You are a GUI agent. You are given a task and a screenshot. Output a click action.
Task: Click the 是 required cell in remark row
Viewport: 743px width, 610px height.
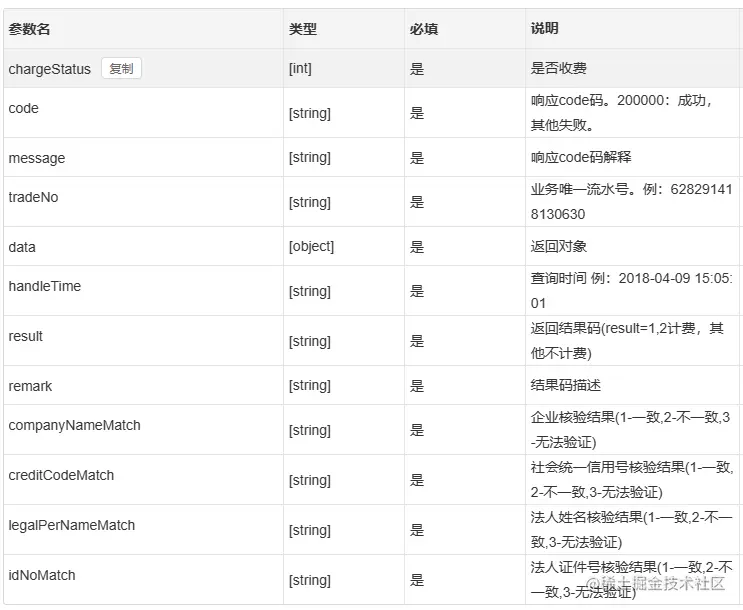pyautogui.click(x=417, y=386)
